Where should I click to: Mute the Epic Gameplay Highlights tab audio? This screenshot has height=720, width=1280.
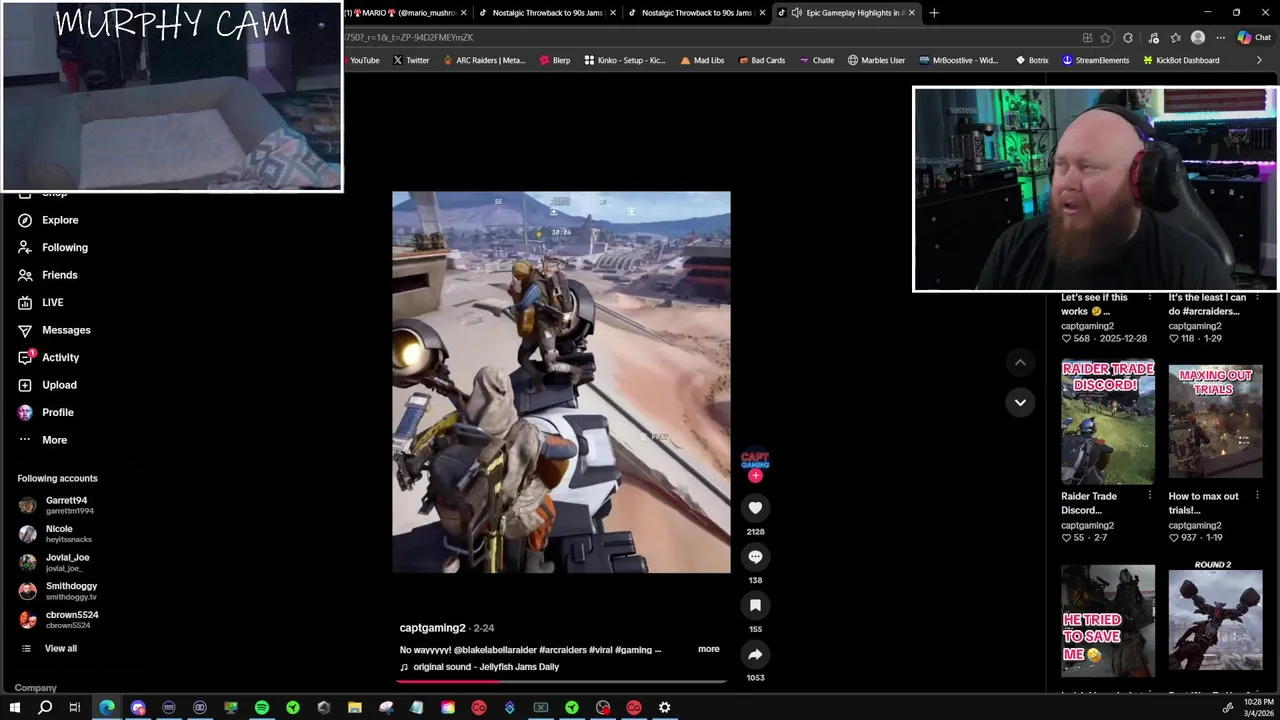(796, 13)
